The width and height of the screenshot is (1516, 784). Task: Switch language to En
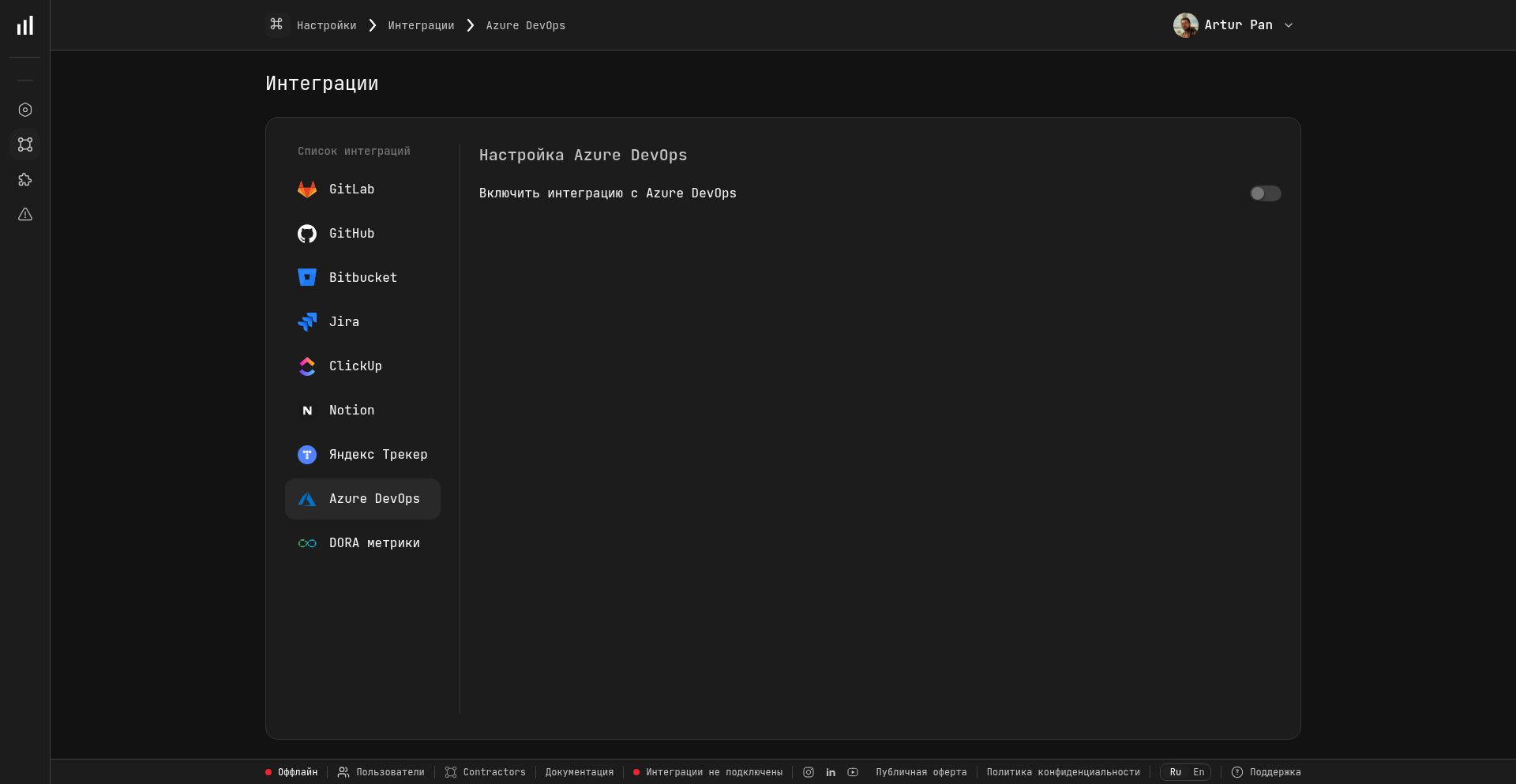pyautogui.click(x=1199, y=772)
